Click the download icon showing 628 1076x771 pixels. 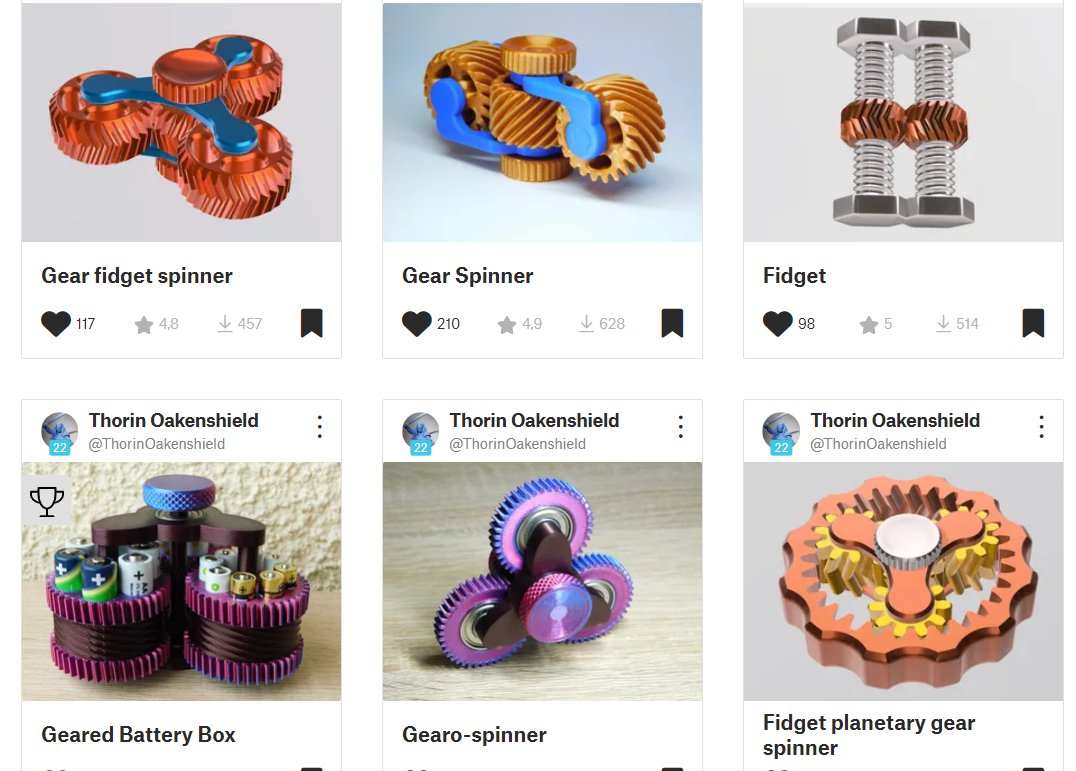coord(586,324)
